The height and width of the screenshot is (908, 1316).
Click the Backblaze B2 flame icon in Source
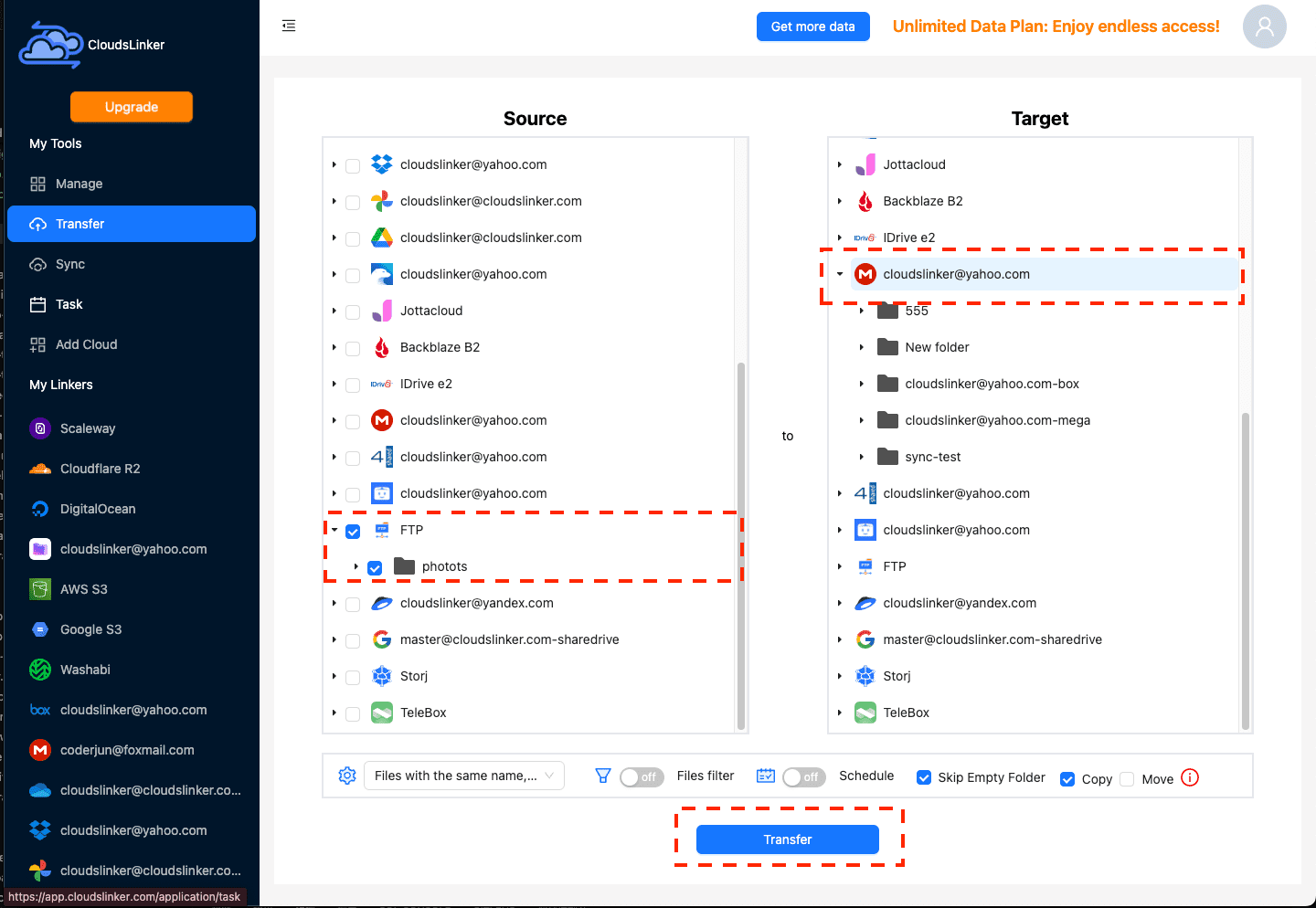click(x=382, y=347)
